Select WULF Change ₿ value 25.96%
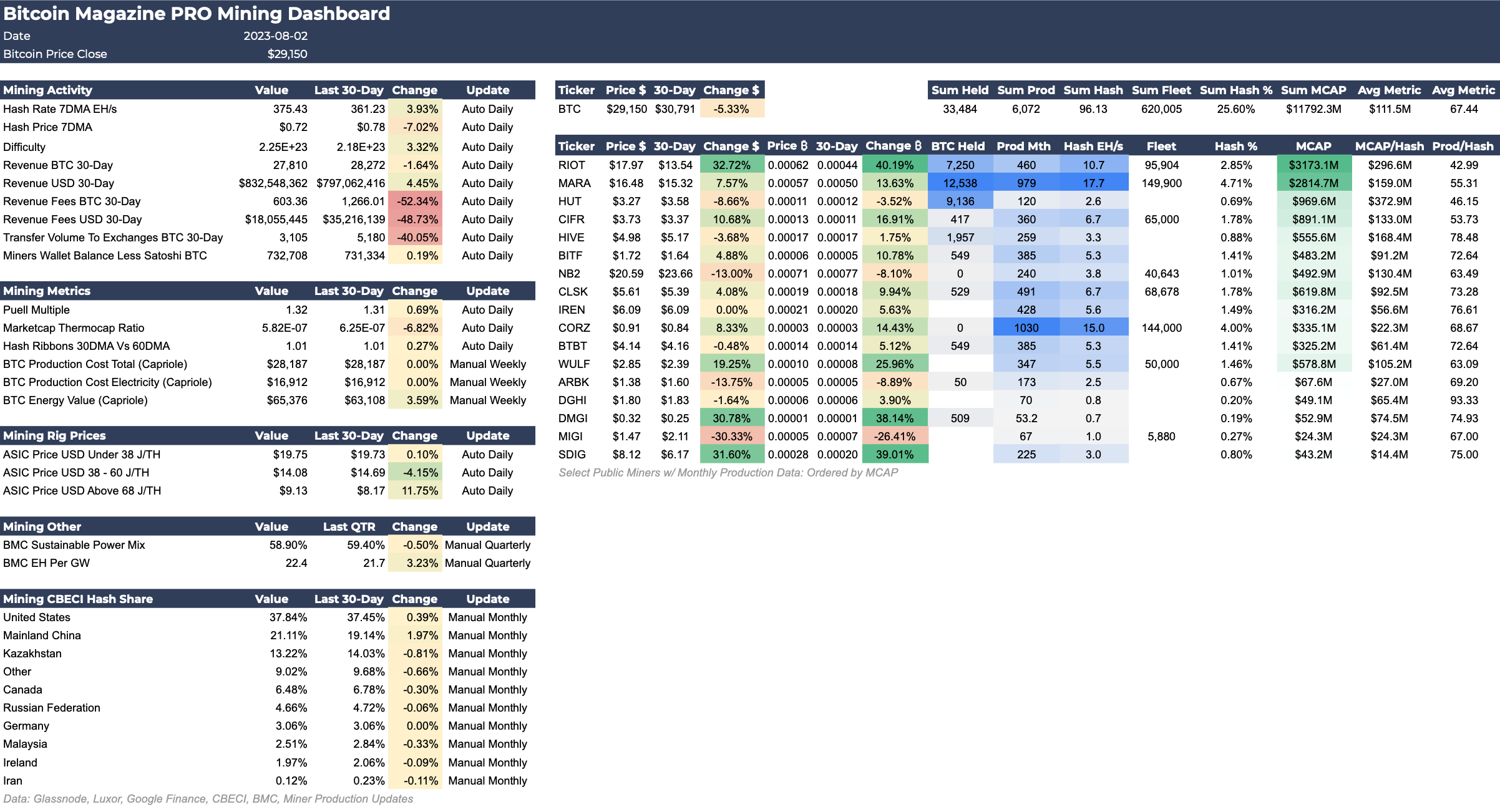Screen dimensions: 1500x812 [x=895, y=364]
